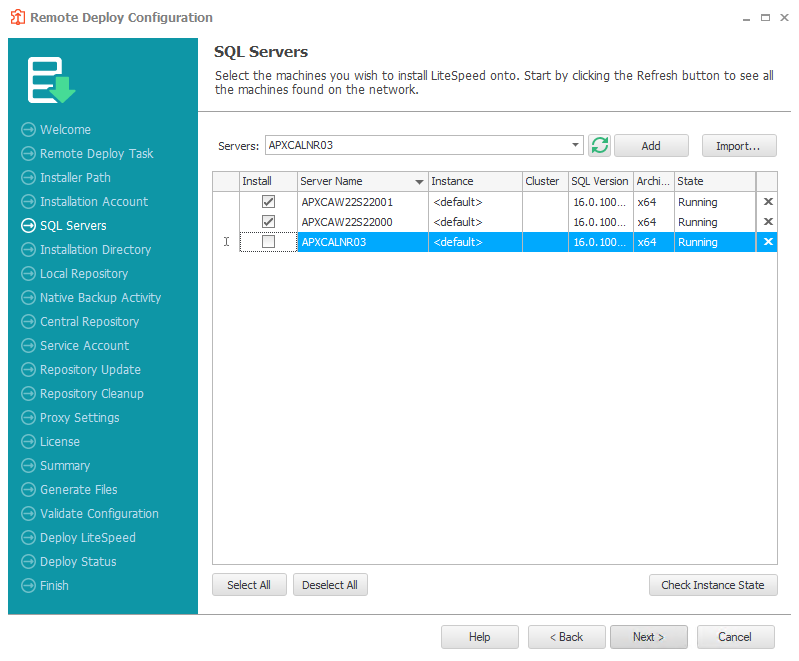Select server name cell APXCAW22S22001
Screen dimensions: 799x661
point(363,202)
